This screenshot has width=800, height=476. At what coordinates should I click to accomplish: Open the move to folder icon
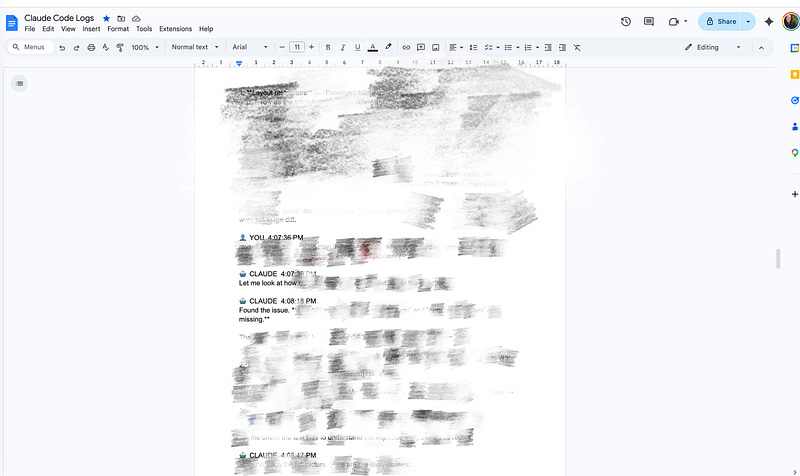[x=121, y=18]
